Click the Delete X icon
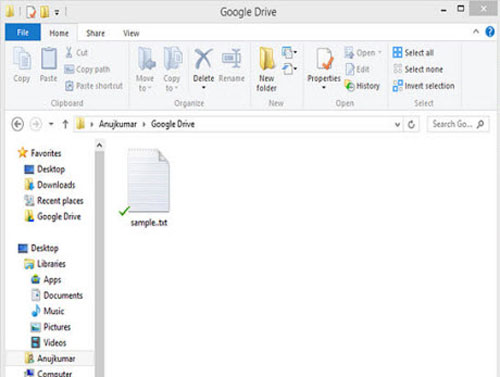Screen dimensions: 500x377 (x=203, y=59)
